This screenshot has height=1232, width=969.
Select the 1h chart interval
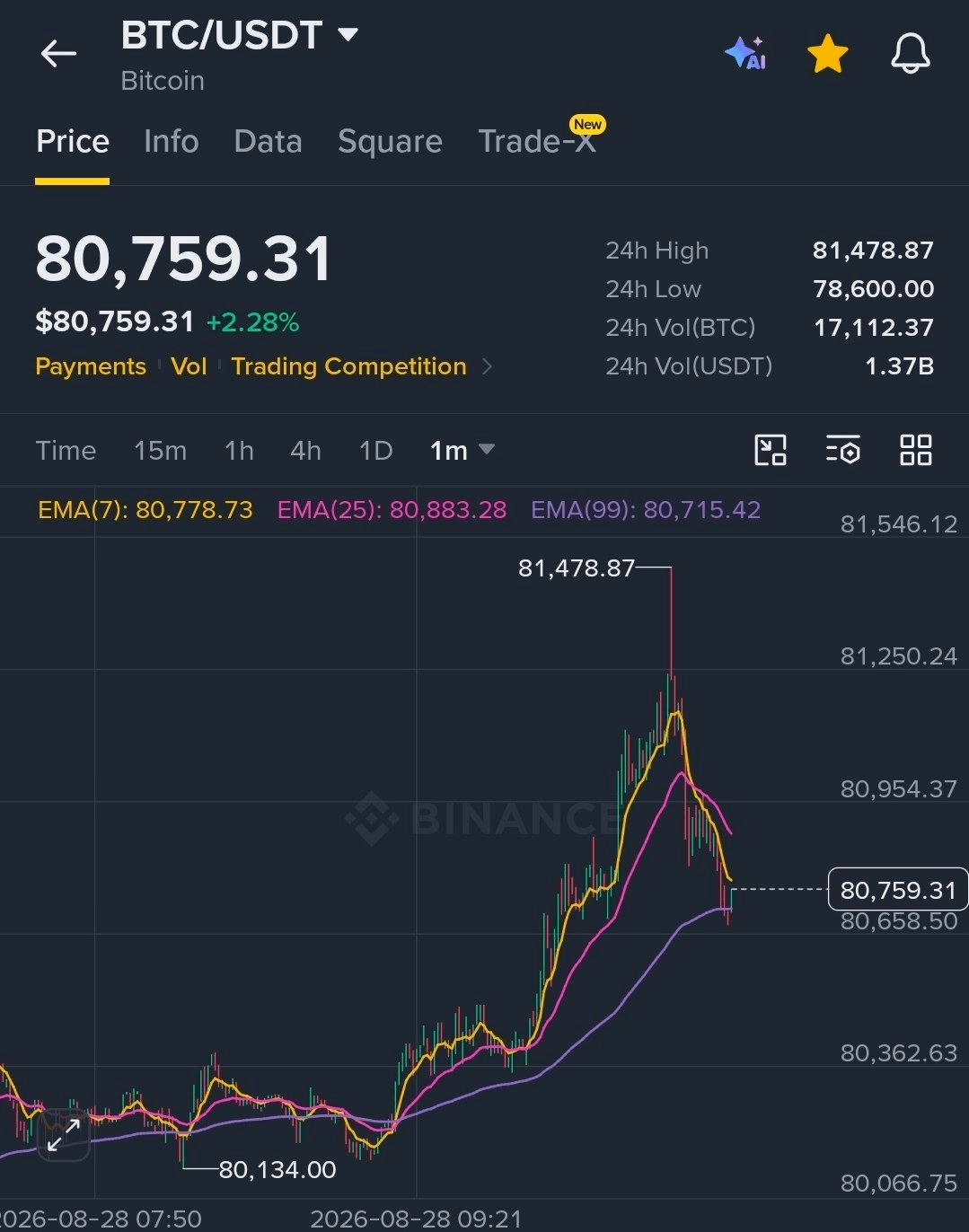click(239, 450)
